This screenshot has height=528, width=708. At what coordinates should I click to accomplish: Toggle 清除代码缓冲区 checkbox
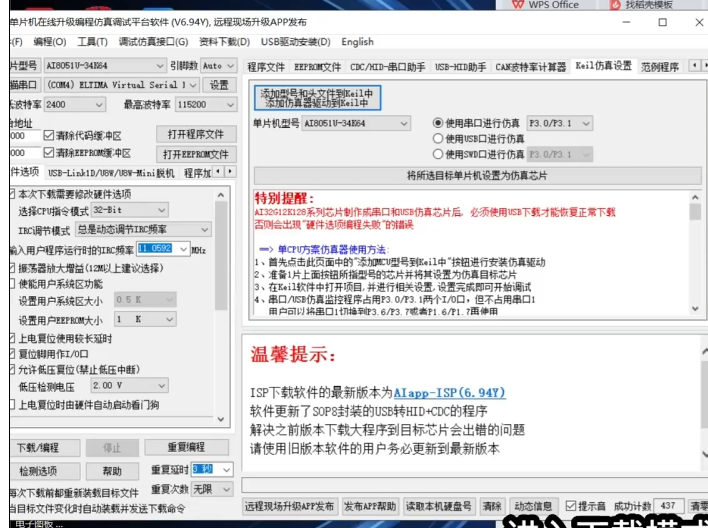(49, 136)
